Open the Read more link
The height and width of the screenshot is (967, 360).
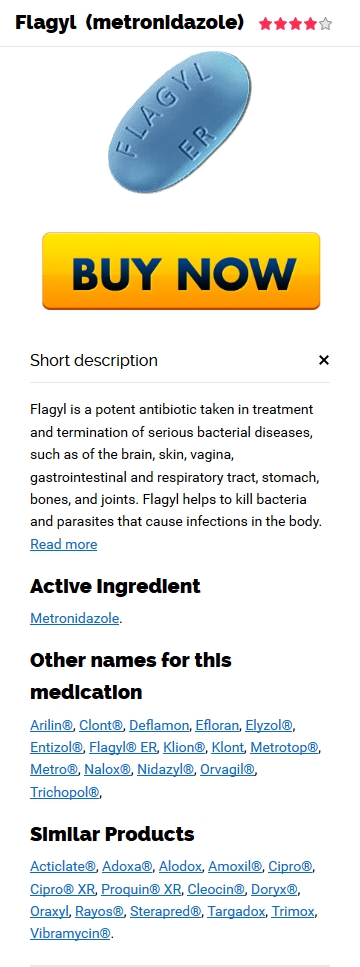63,544
